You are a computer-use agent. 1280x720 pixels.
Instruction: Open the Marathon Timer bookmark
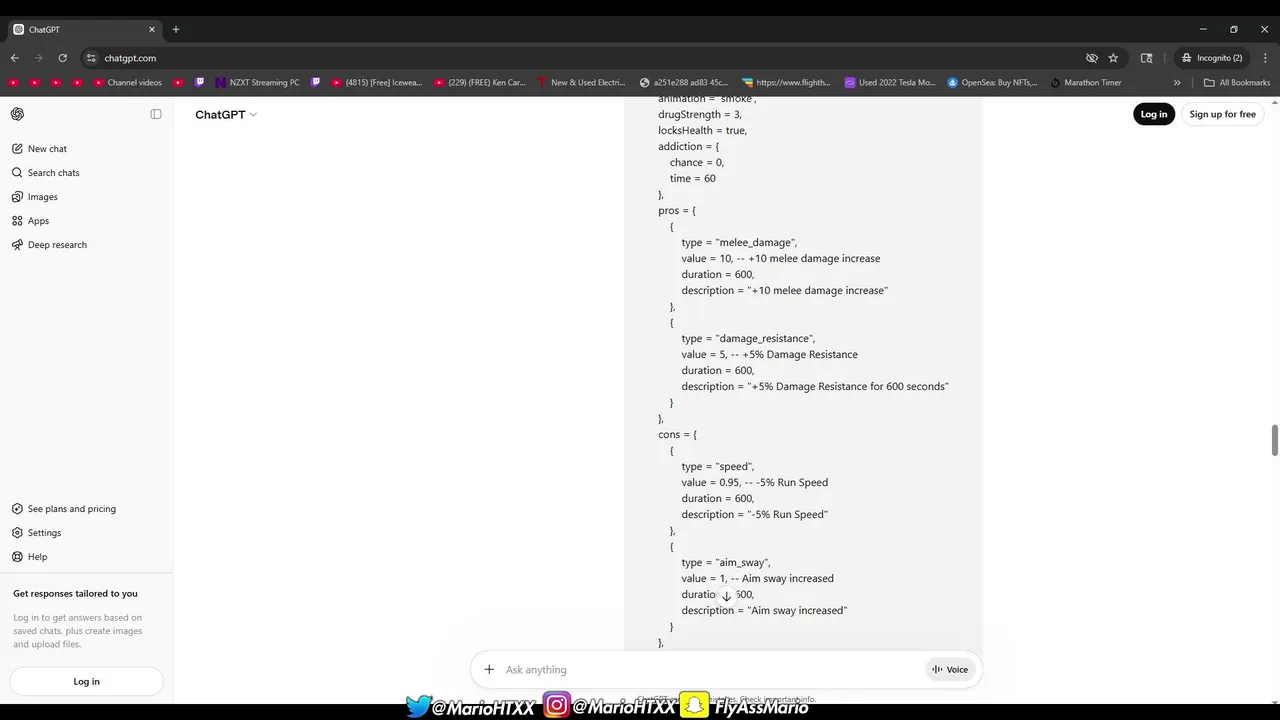pyautogui.click(x=1086, y=83)
